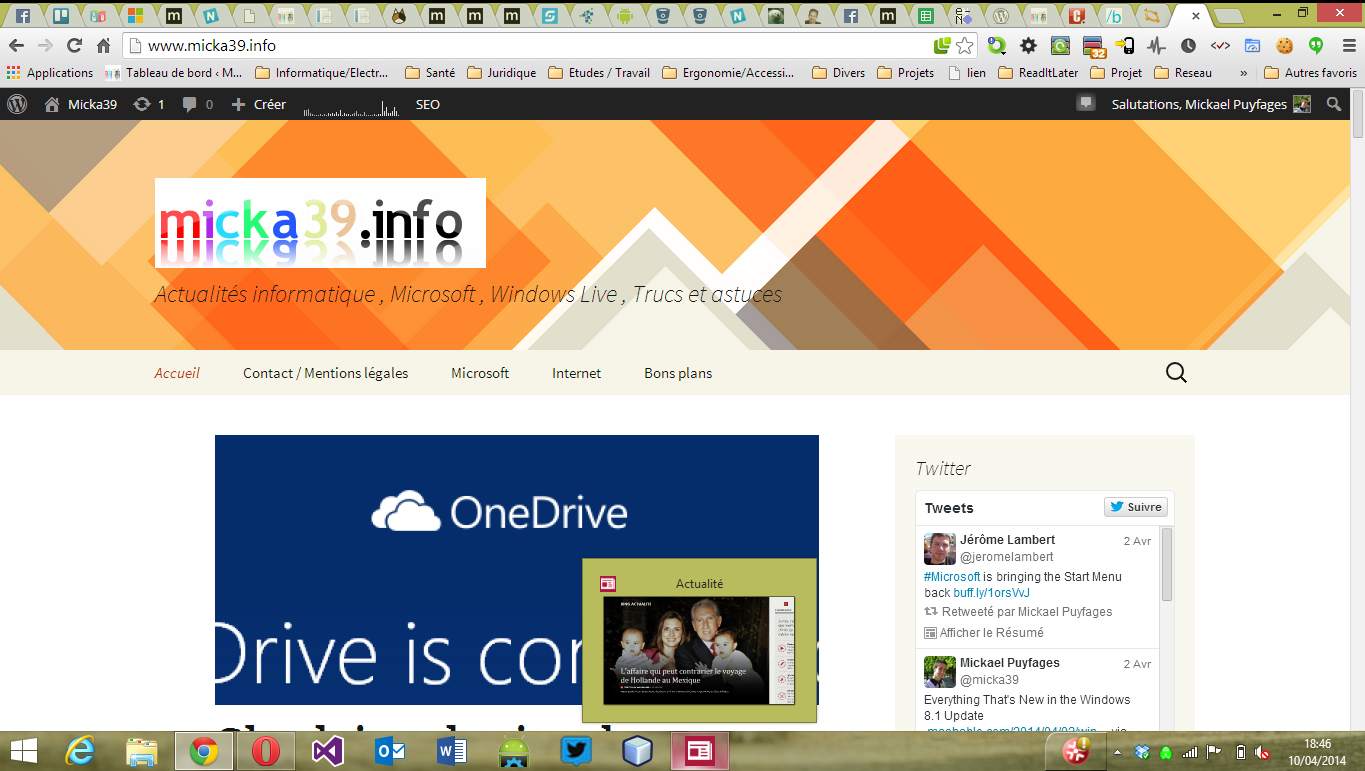Image resolution: width=1365 pixels, height=771 pixels.
Task: Click the WordPress logo in admin bar
Action: click(17, 104)
